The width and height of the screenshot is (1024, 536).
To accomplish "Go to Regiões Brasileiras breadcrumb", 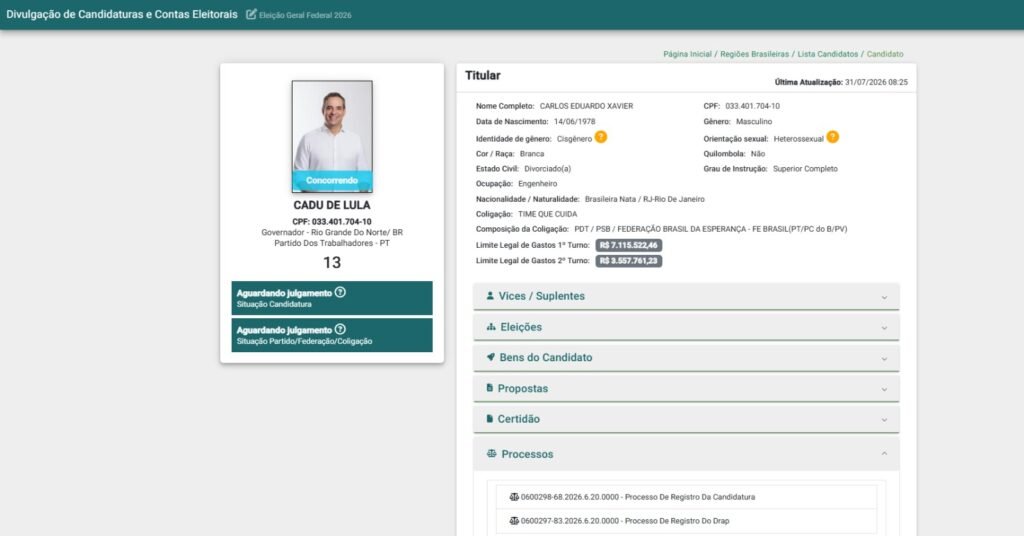I will (754, 54).
